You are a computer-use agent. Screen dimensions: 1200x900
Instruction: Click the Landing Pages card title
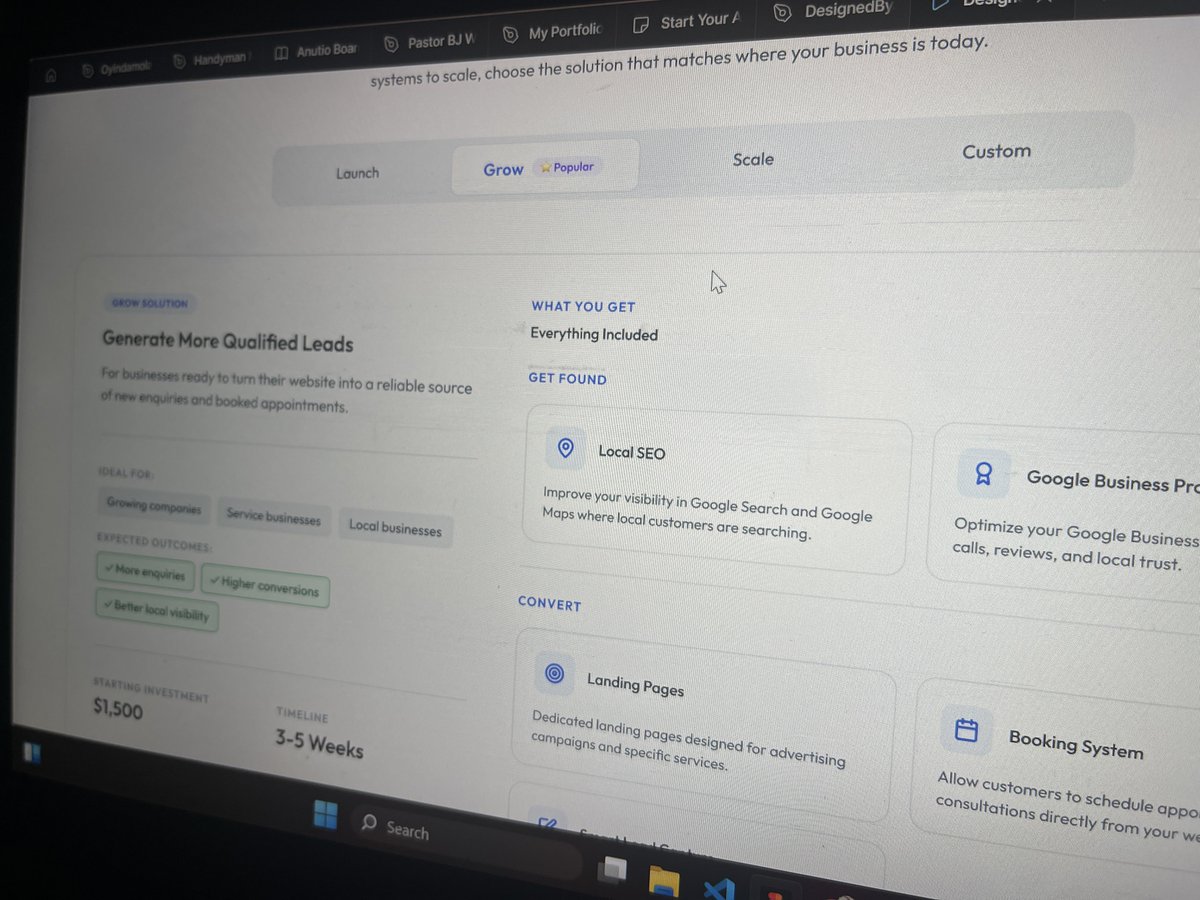click(636, 685)
